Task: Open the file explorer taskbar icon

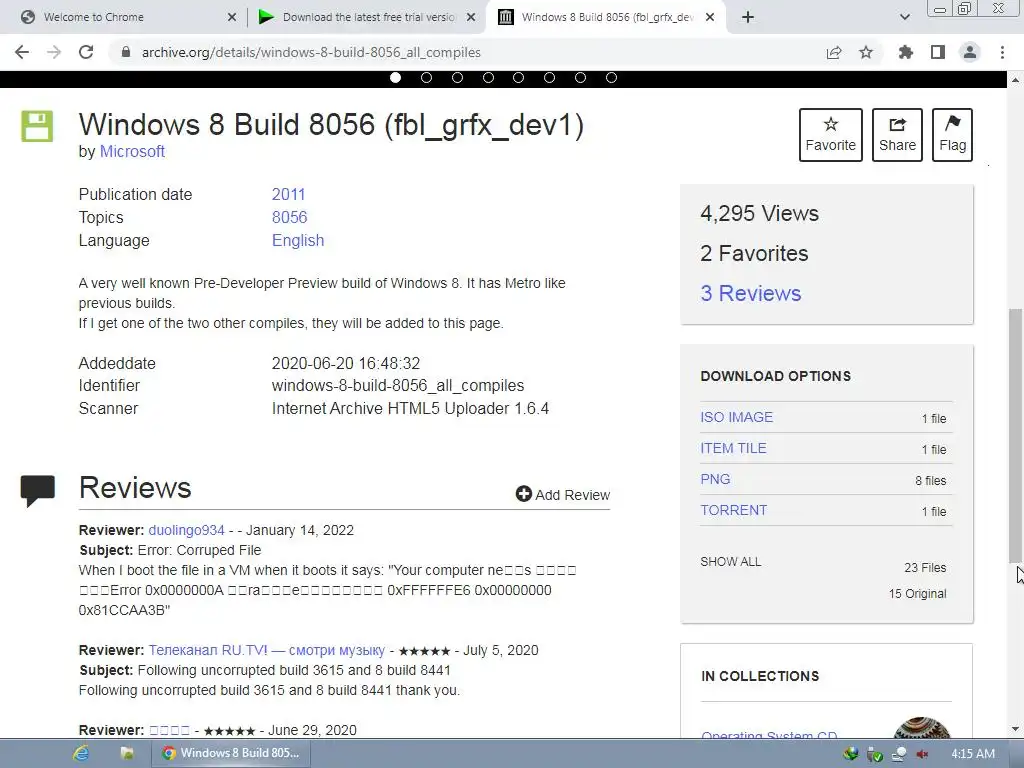Action: (x=127, y=753)
